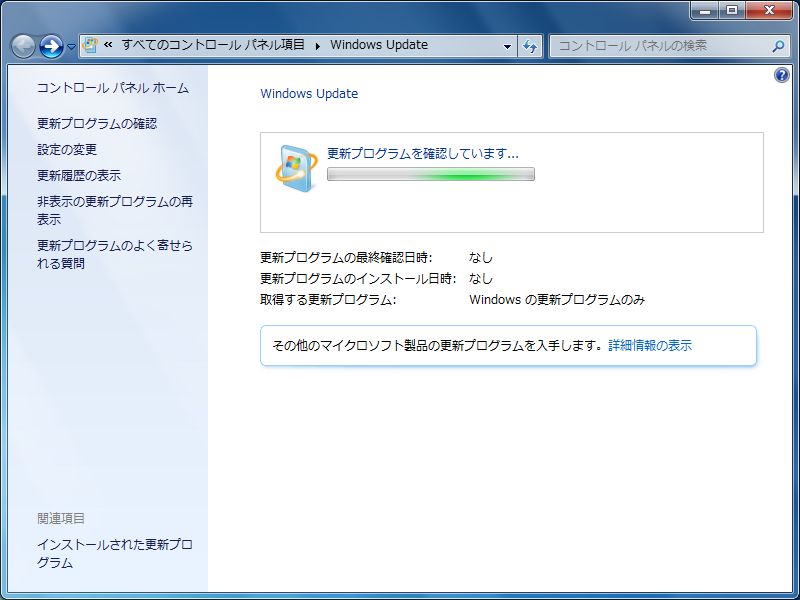The height and width of the screenshot is (600, 800).
Task: Click the refresh button beside address bar
Action: point(530,46)
